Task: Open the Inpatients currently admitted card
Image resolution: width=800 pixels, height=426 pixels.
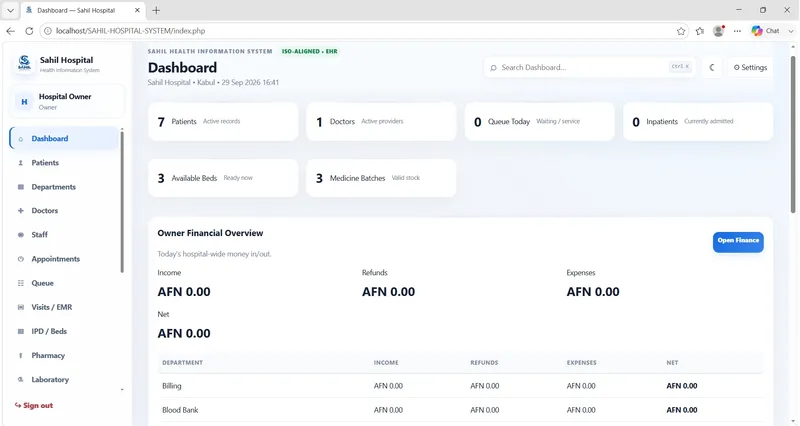Action: (x=697, y=121)
